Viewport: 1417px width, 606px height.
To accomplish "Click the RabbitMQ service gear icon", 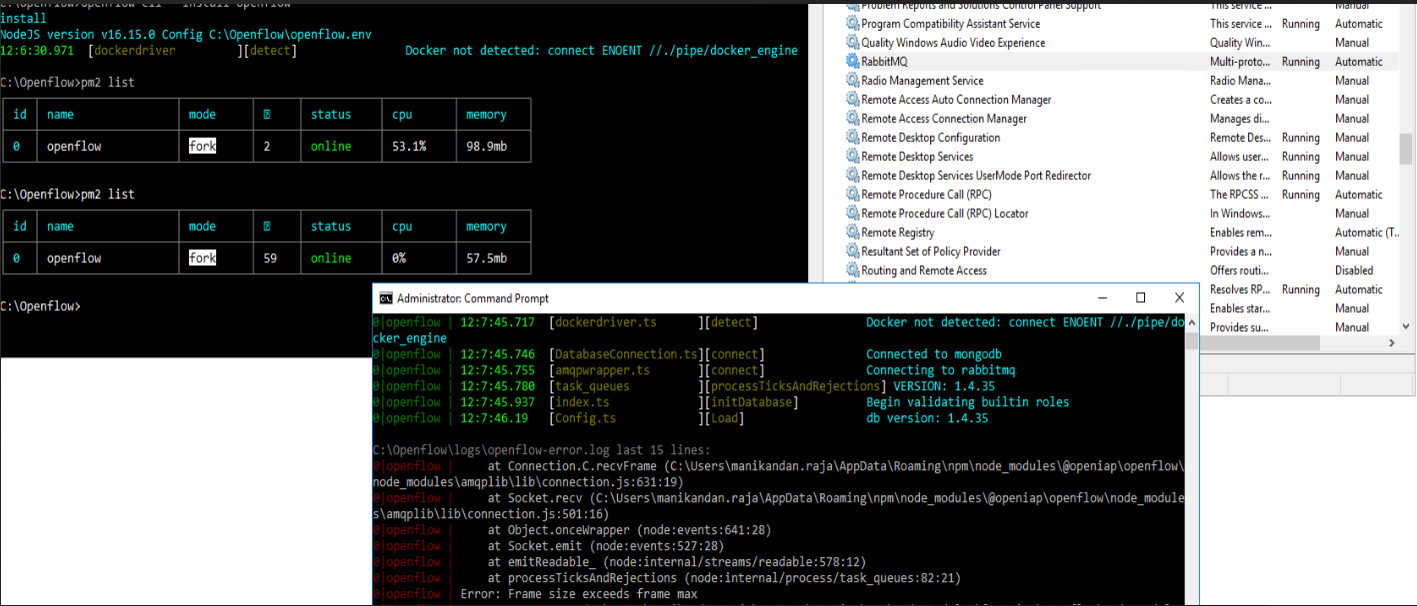I will 852,62.
